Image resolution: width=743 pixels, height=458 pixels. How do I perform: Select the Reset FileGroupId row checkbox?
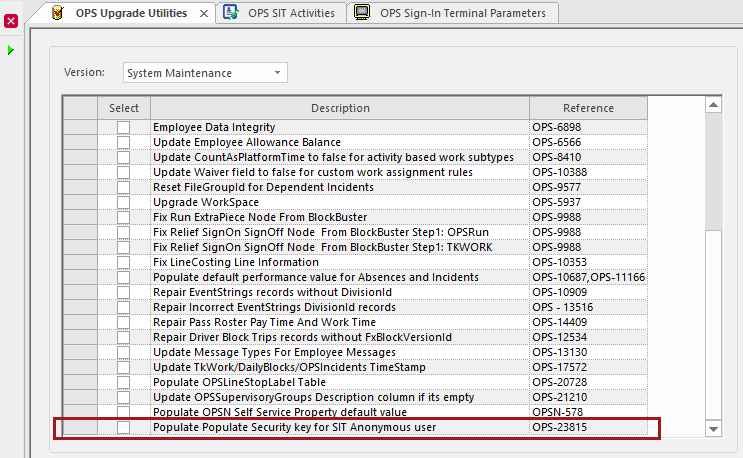point(124,187)
